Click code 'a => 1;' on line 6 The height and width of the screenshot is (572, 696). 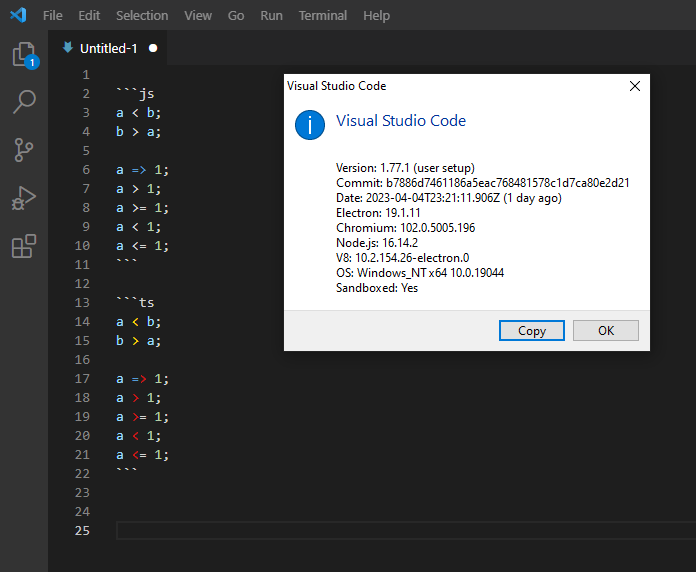pyautogui.click(x=142, y=170)
